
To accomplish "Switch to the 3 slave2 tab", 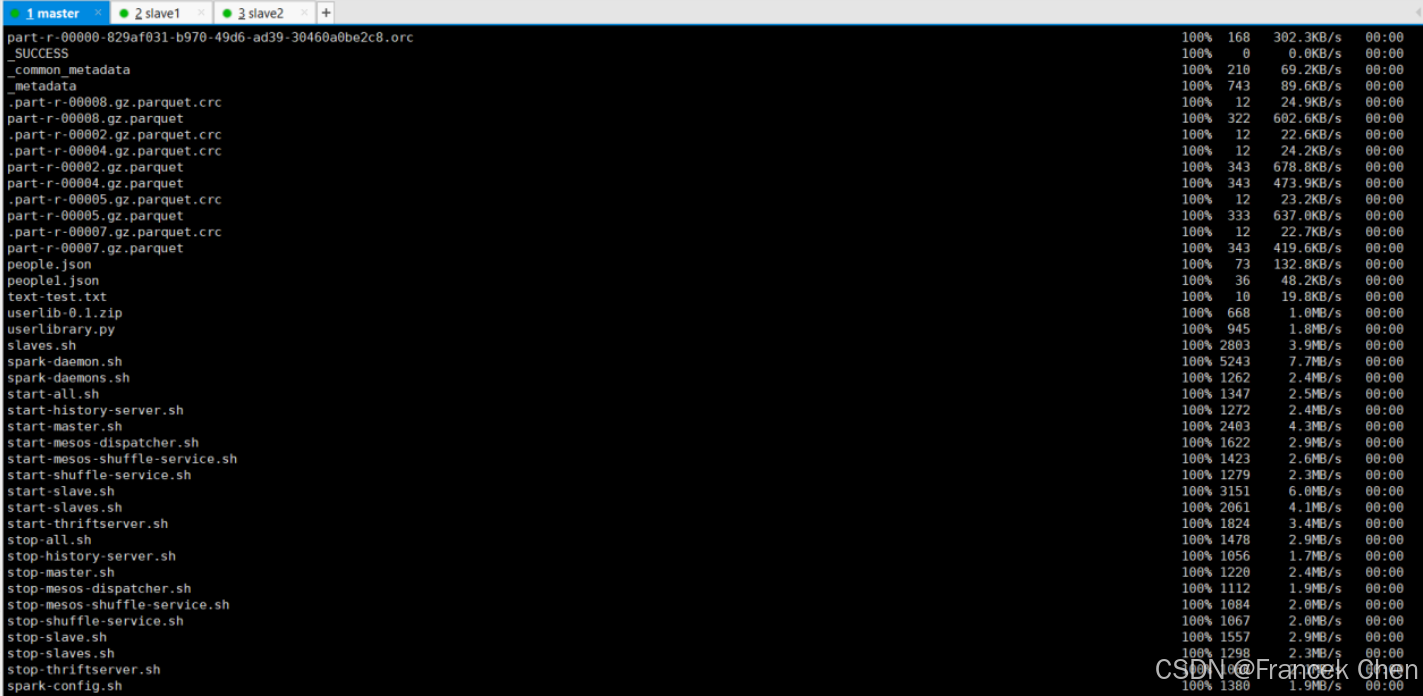I will [x=261, y=13].
